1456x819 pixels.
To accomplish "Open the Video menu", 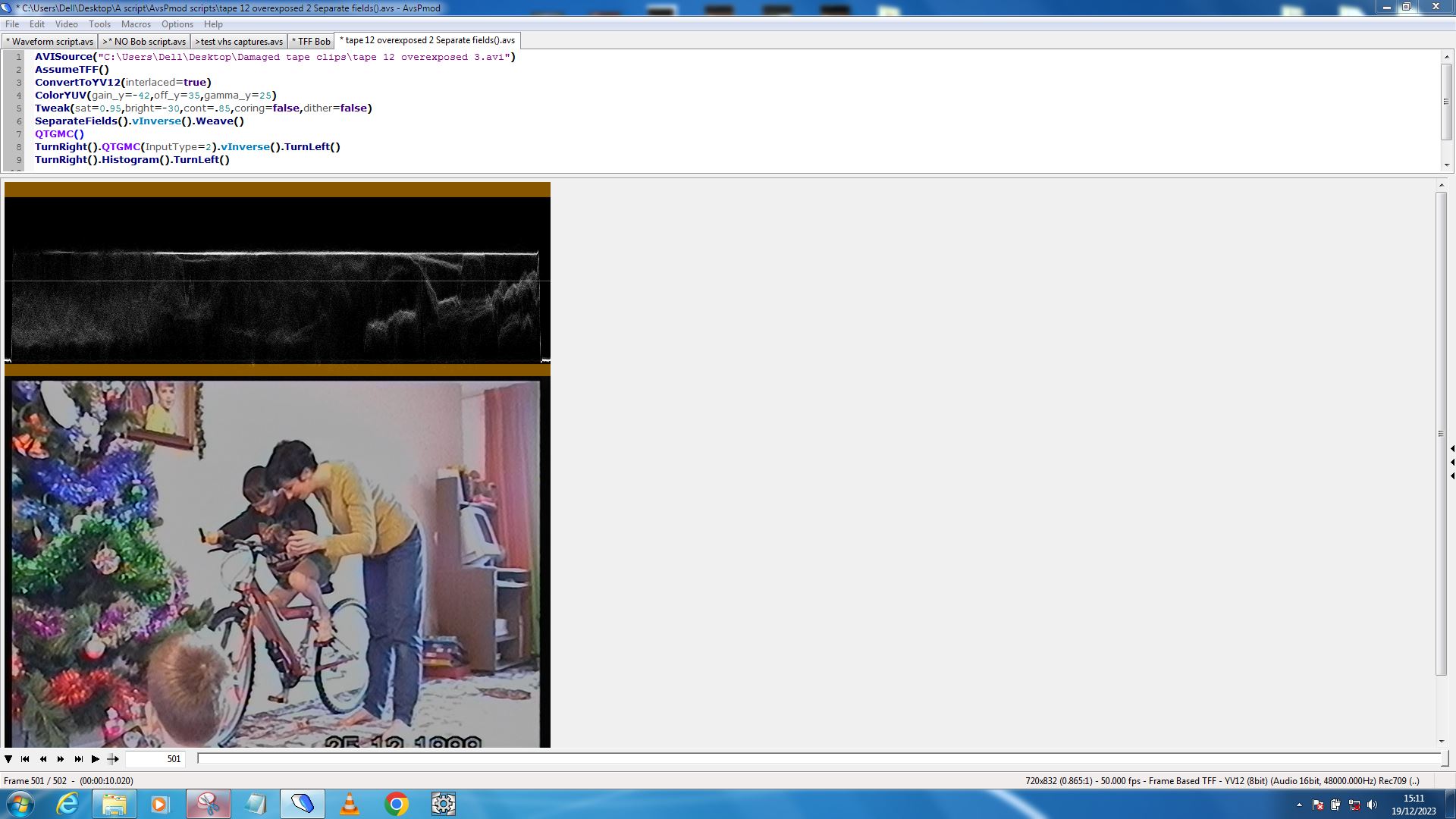I will coord(66,24).
